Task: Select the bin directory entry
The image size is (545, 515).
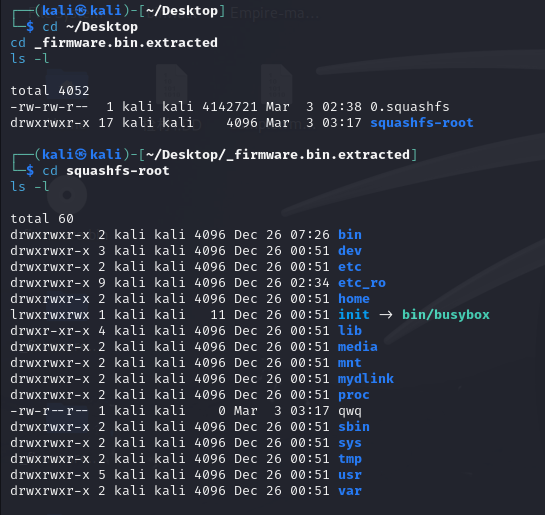Action: pos(350,235)
